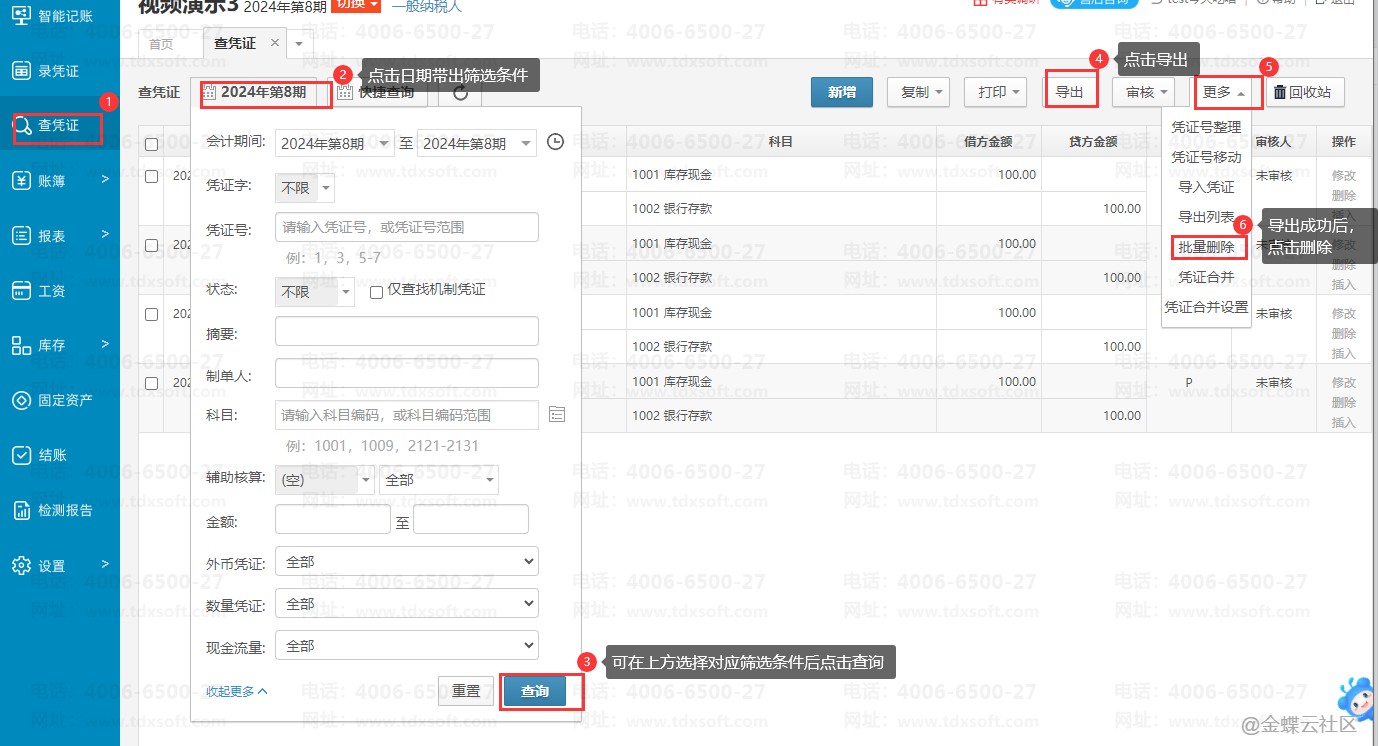
Task: Open 检测报告 in the sidebar
Action: [x=60, y=510]
